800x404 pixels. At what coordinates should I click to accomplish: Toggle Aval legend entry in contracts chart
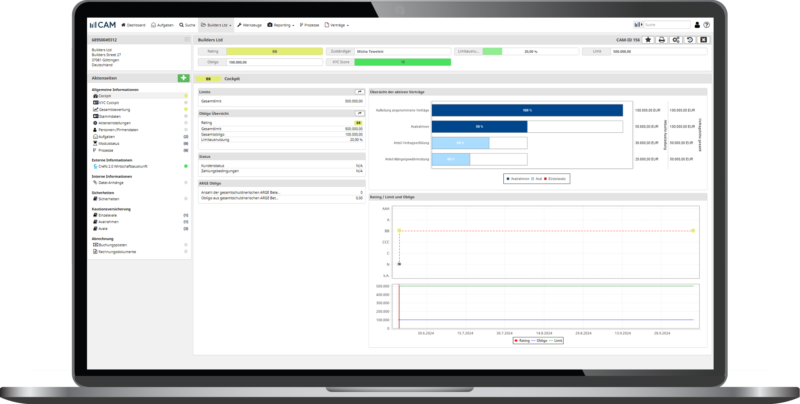coord(536,179)
